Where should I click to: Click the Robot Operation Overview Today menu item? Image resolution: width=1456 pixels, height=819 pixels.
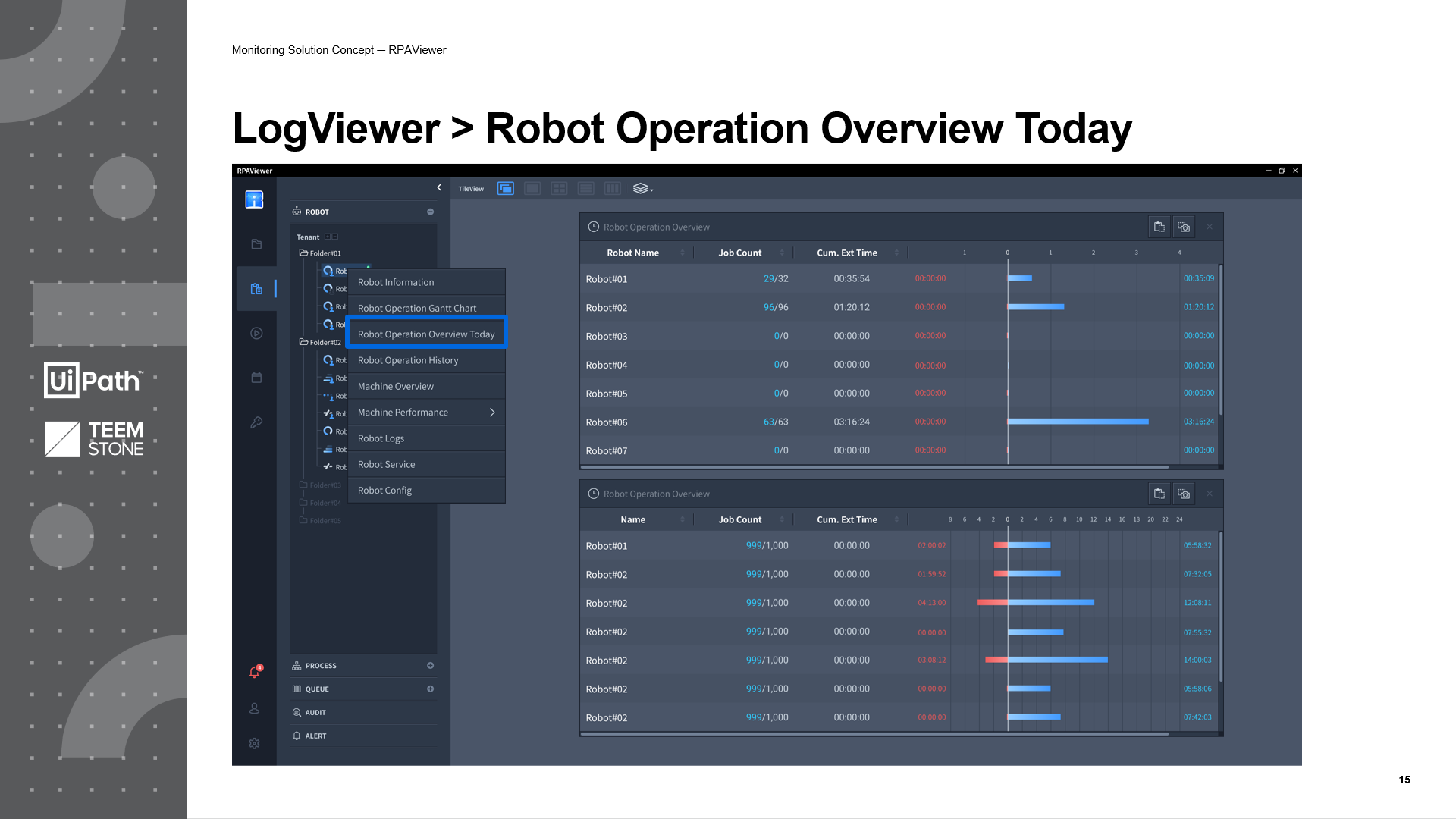(x=425, y=334)
